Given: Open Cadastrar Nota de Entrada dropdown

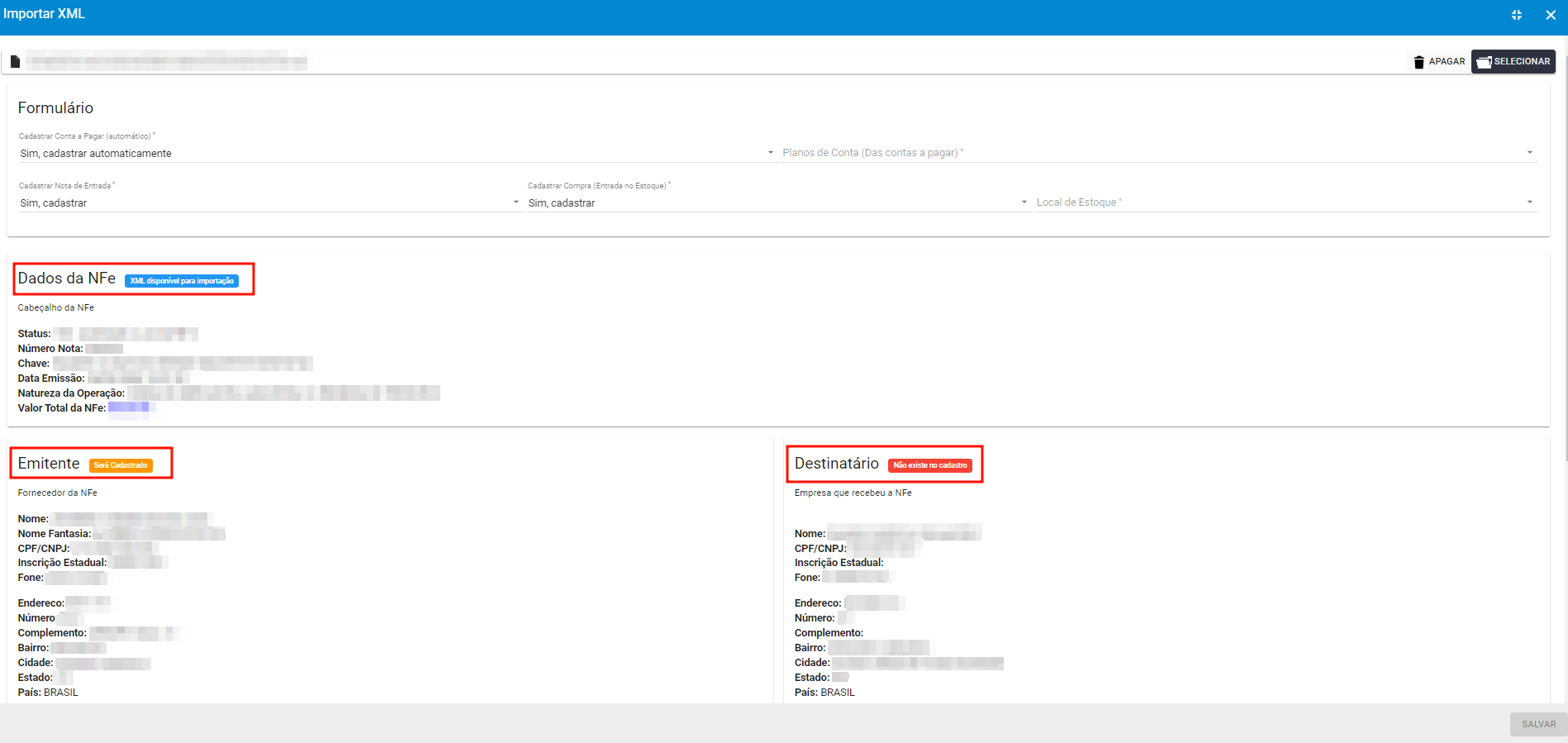Looking at the screenshot, I should 269,202.
